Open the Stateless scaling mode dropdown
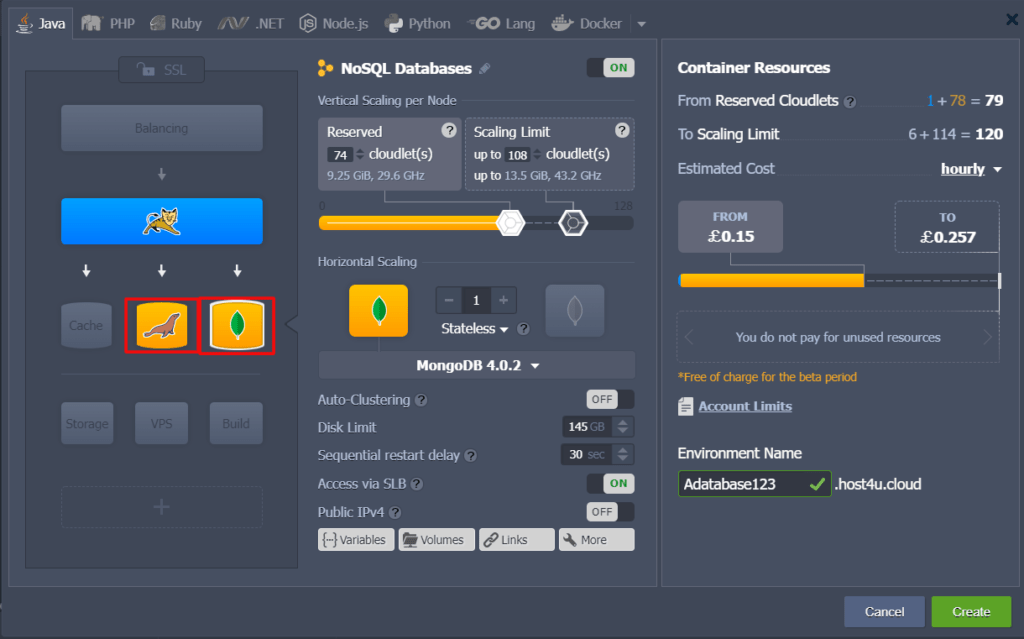Image resolution: width=1024 pixels, height=639 pixels. pos(475,329)
